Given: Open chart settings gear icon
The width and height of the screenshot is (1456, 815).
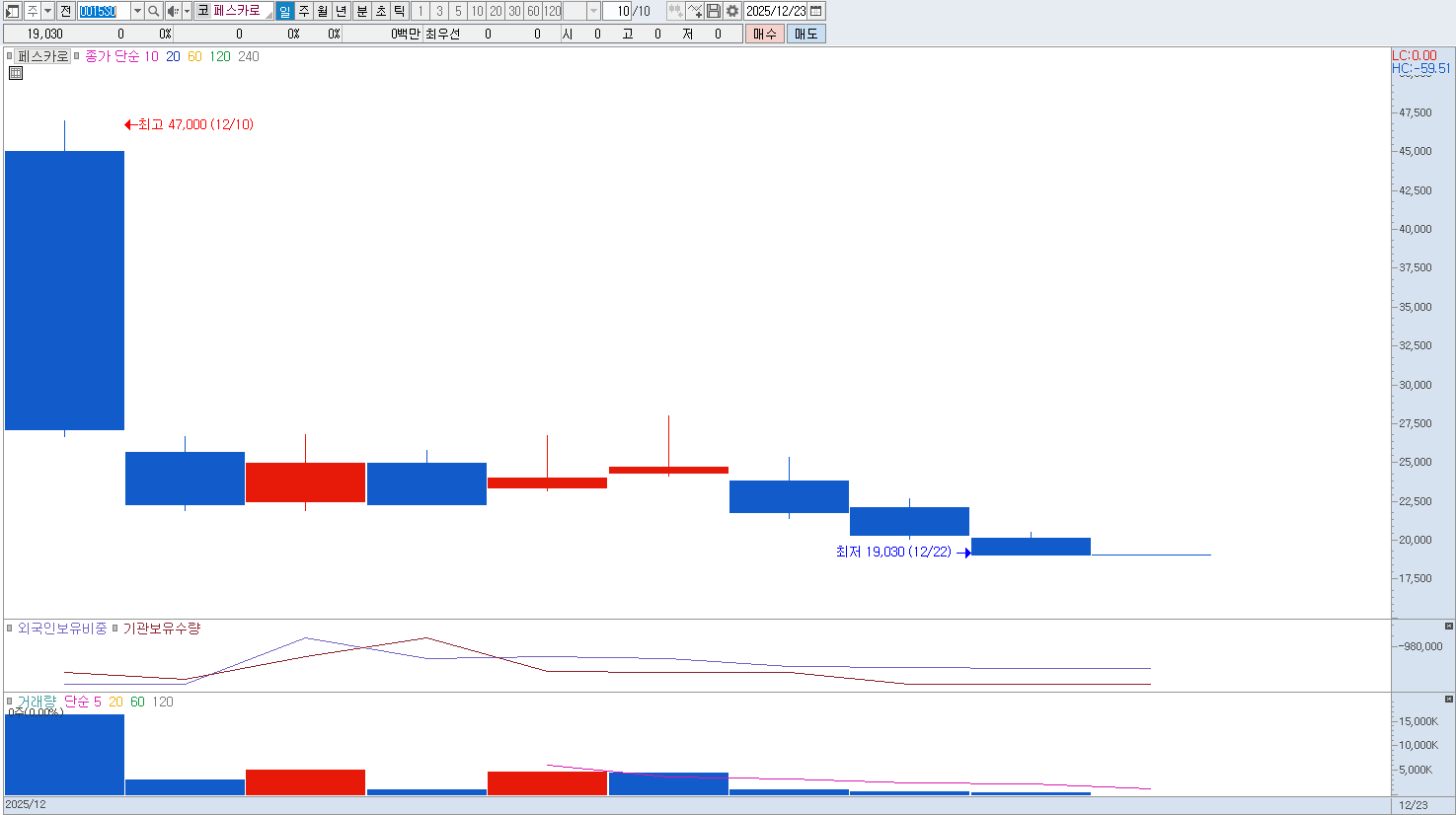Looking at the screenshot, I should (732, 11).
